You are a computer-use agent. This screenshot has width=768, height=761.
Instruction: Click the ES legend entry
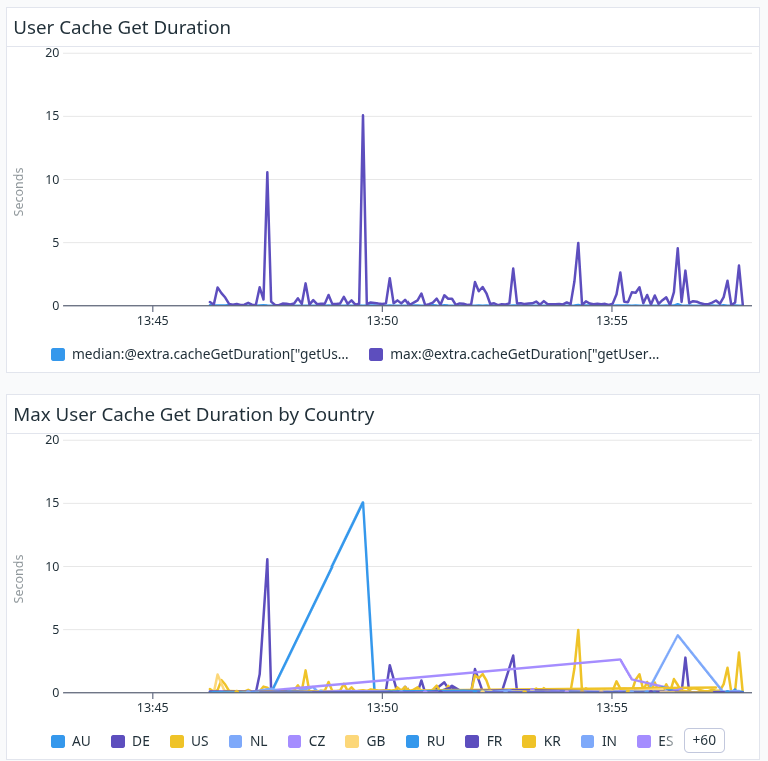[655, 741]
